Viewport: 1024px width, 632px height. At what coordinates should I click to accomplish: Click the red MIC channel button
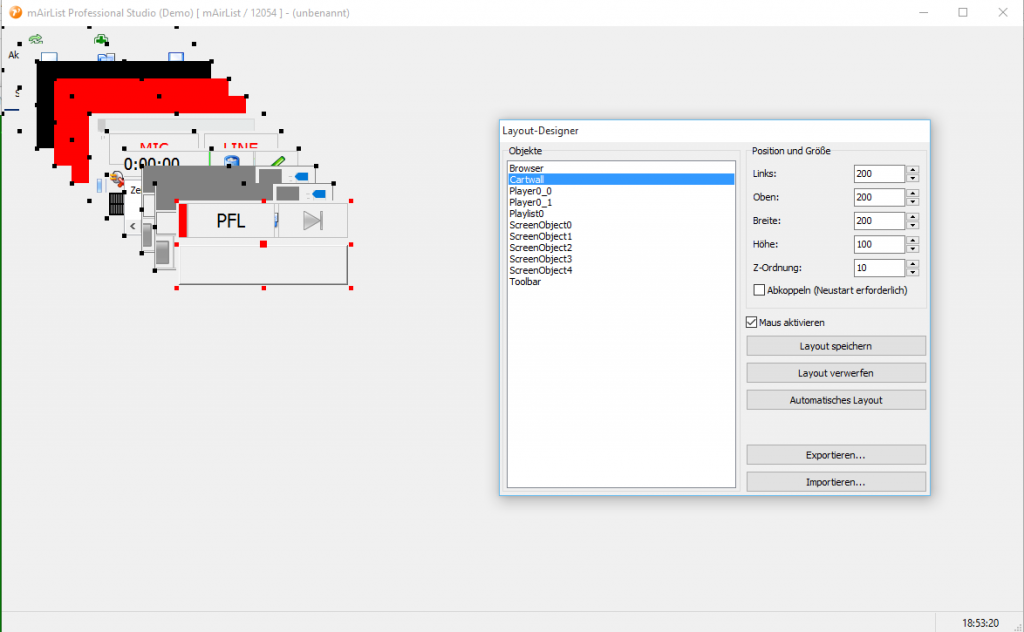(x=156, y=144)
